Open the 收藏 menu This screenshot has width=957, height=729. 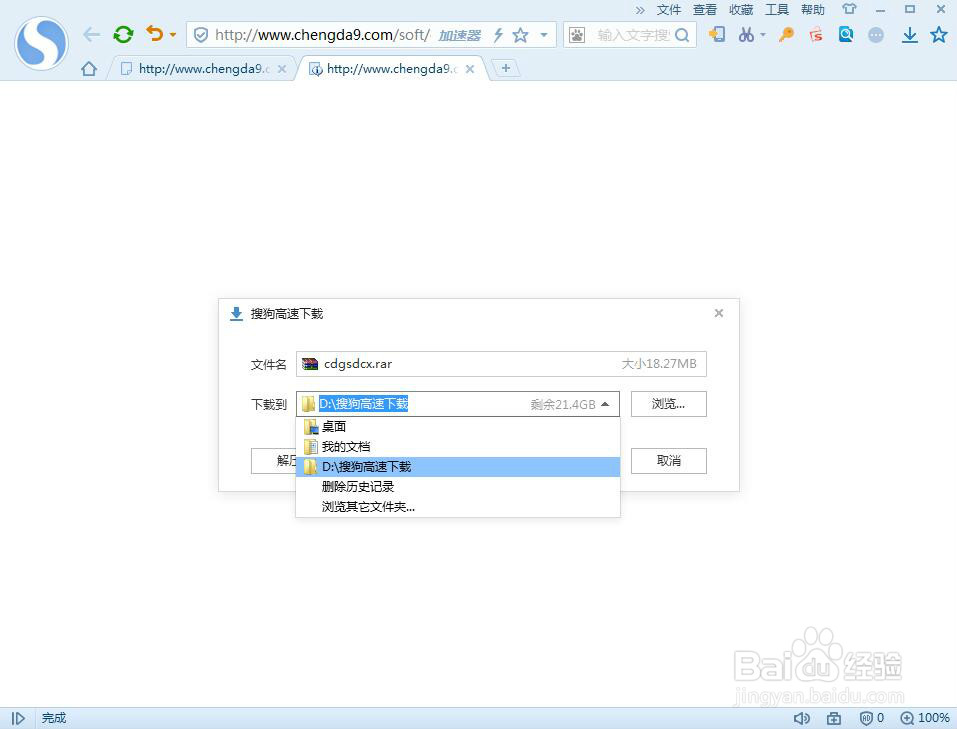(x=741, y=10)
